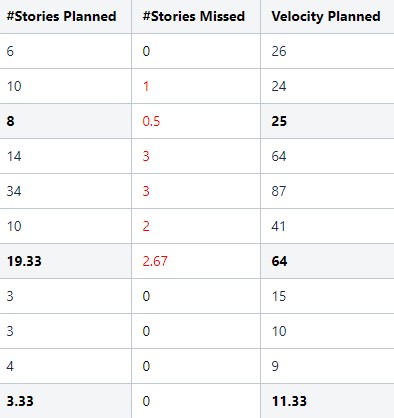
Task: Click the velocity planned value 41
Action: tap(279, 226)
